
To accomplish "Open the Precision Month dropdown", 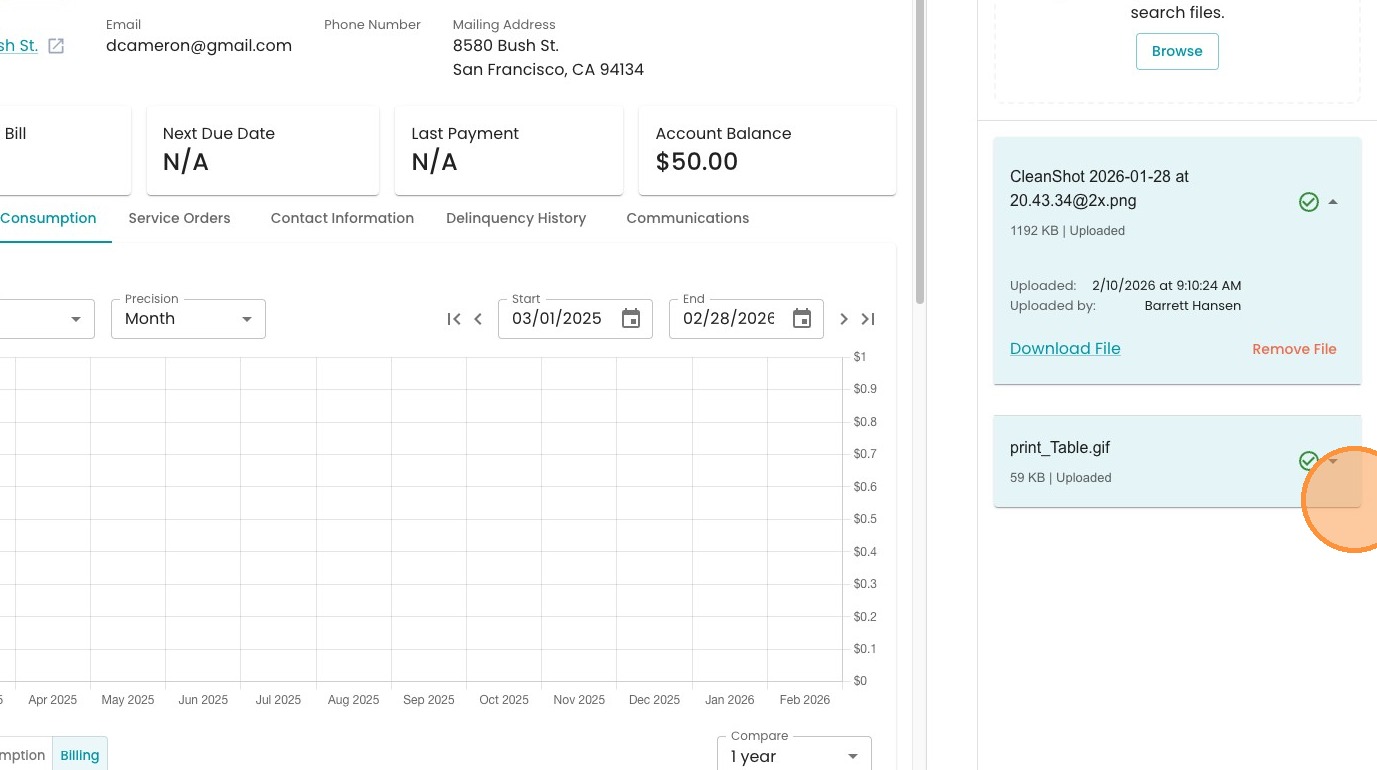I will click(188, 319).
